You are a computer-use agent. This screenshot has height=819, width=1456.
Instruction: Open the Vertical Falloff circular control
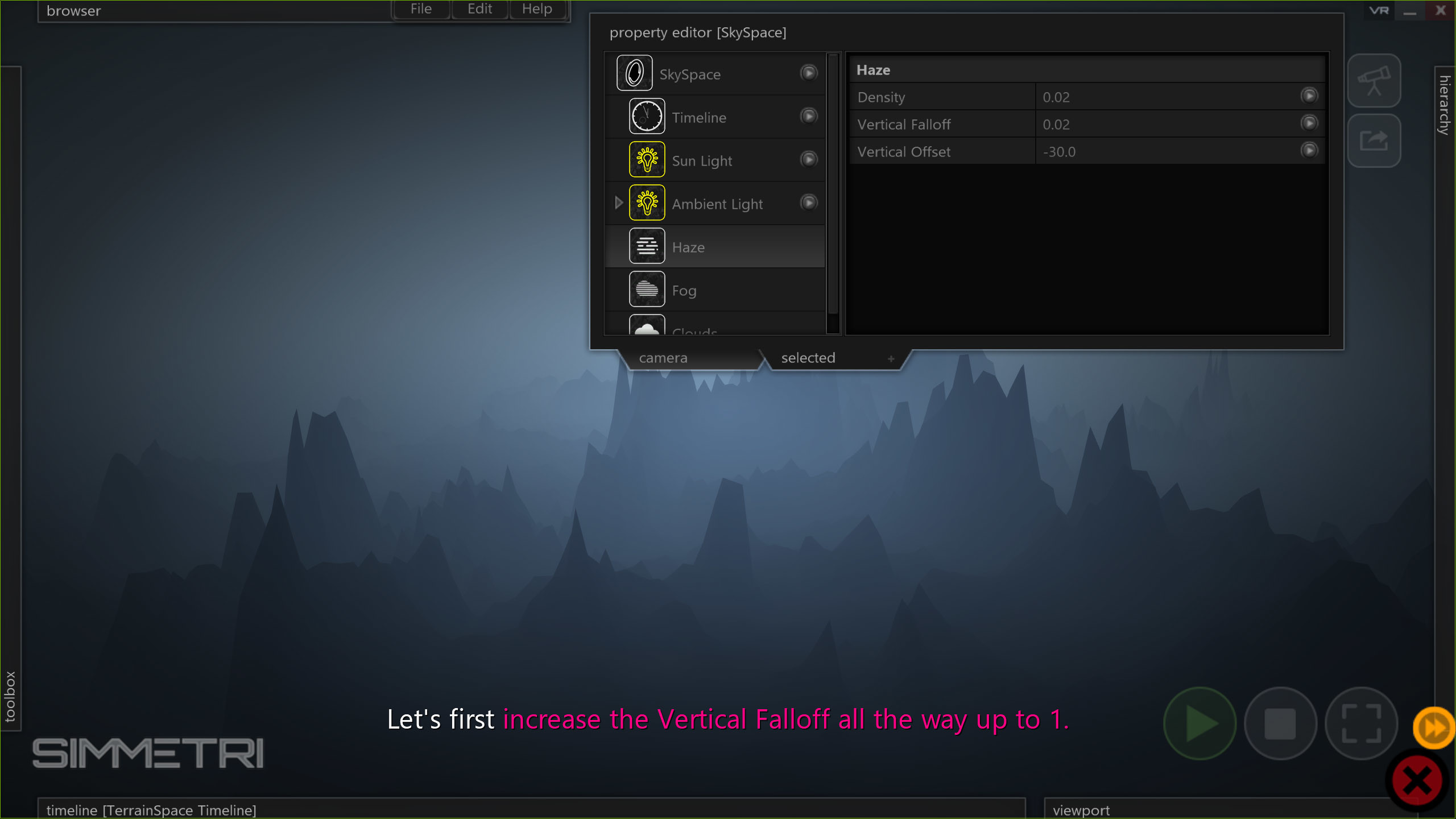coord(1309,123)
